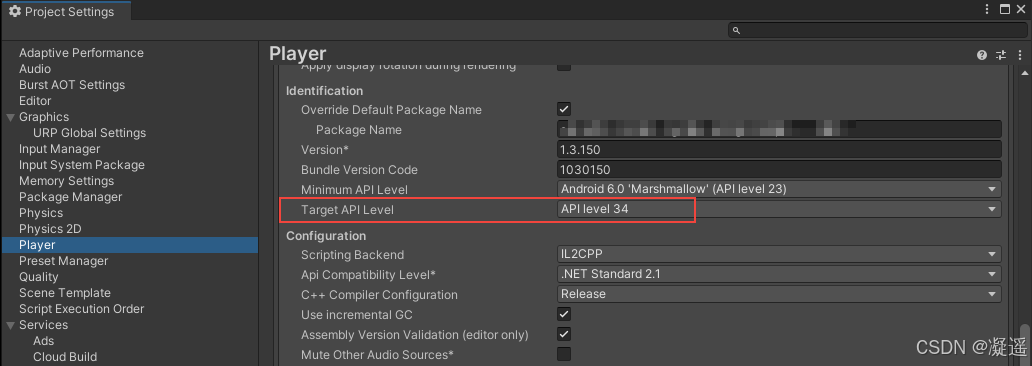Click the Project Settings gear tab icon
The image size is (1032, 366).
(x=14, y=11)
